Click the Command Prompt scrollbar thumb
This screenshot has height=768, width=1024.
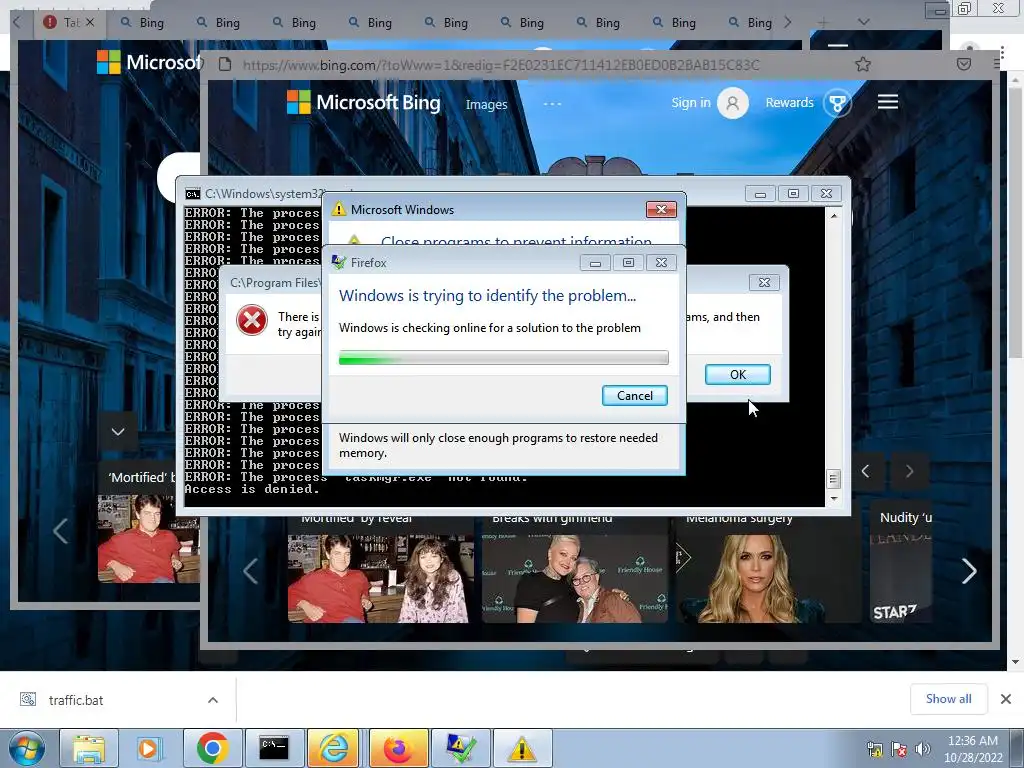click(x=833, y=479)
